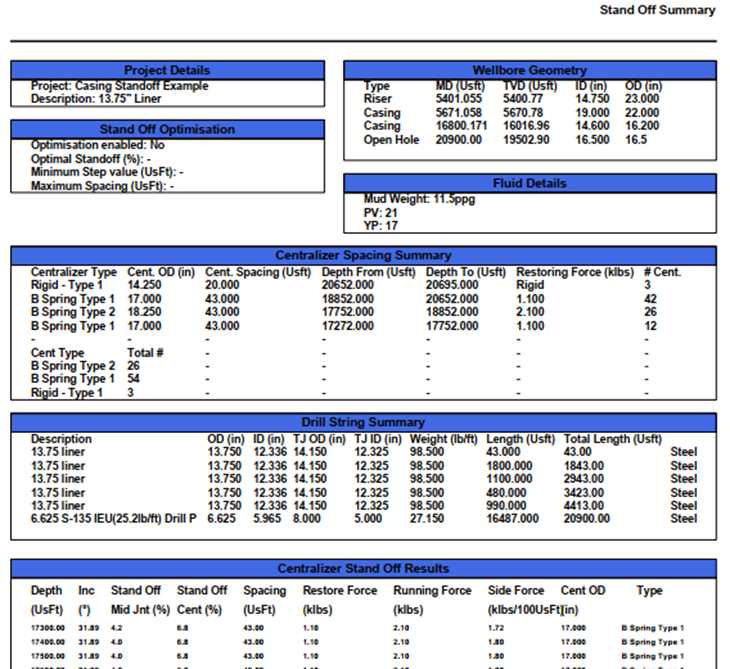The height and width of the screenshot is (669, 730).
Task: Select the Project Details section header
Action: [167, 70]
